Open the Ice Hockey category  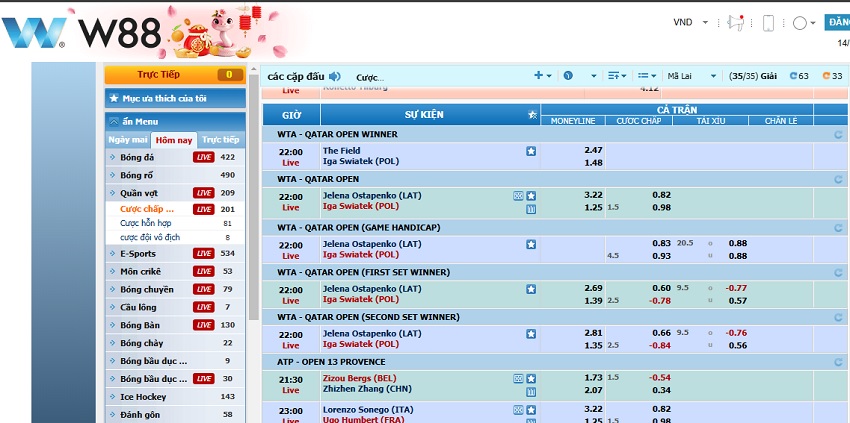pyautogui.click(x=175, y=397)
